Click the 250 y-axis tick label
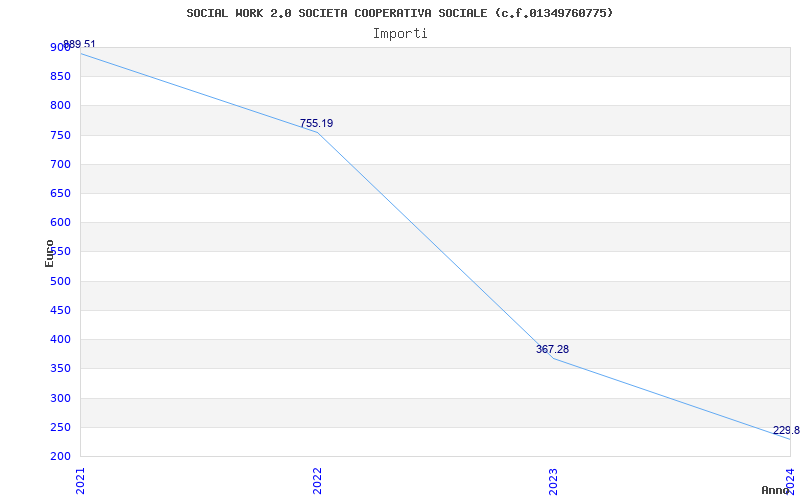800x500 pixels. 60,427
